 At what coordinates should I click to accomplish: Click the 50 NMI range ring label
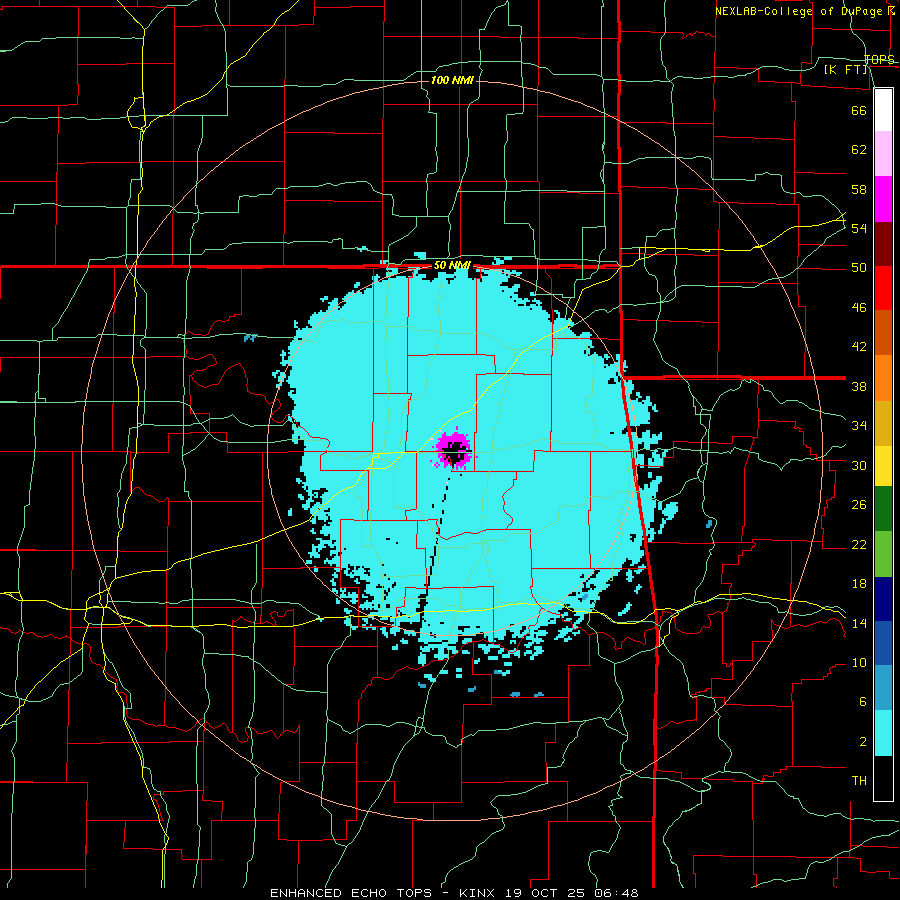tap(452, 265)
